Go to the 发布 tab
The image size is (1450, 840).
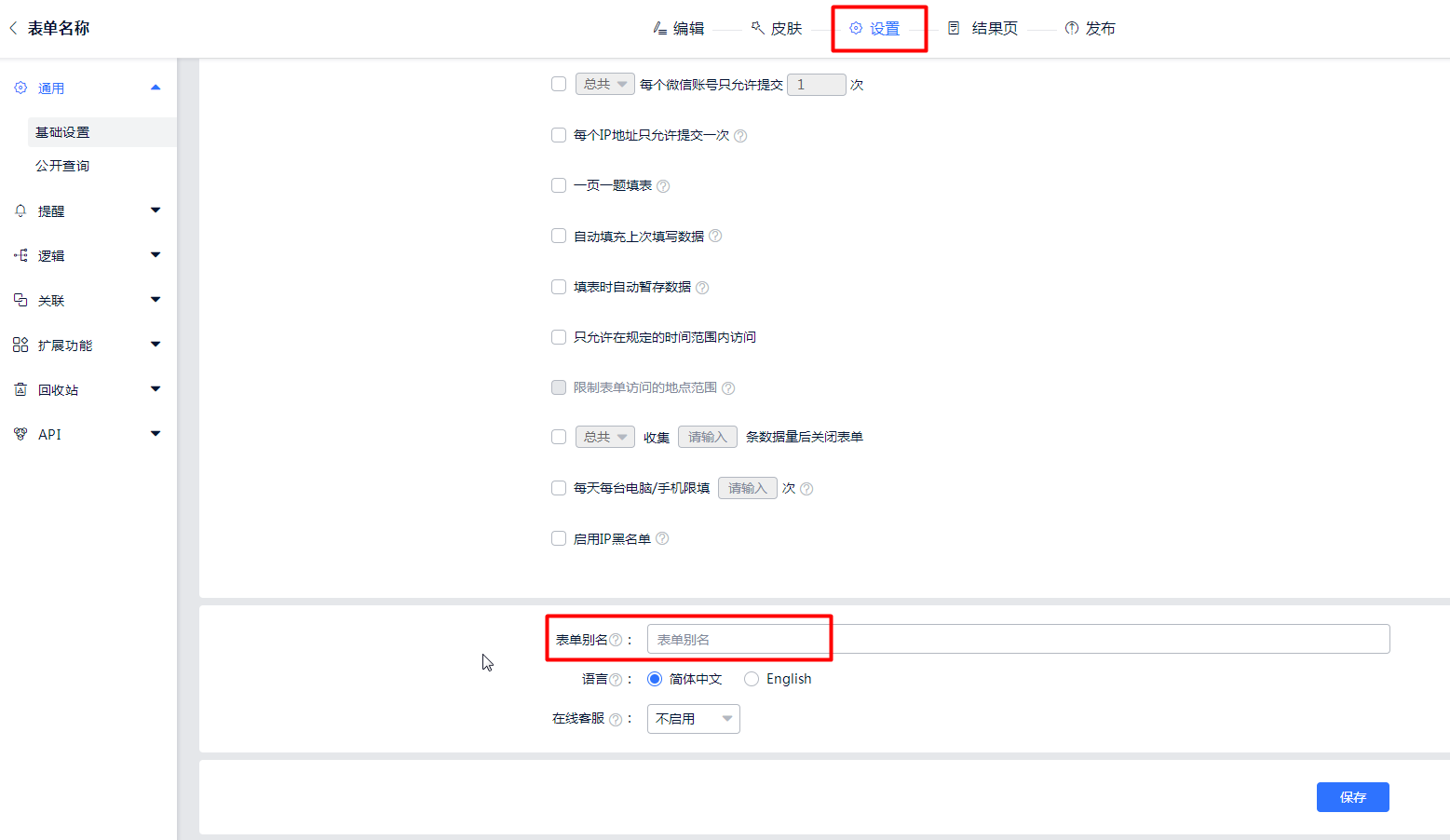(x=1090, y=29)
